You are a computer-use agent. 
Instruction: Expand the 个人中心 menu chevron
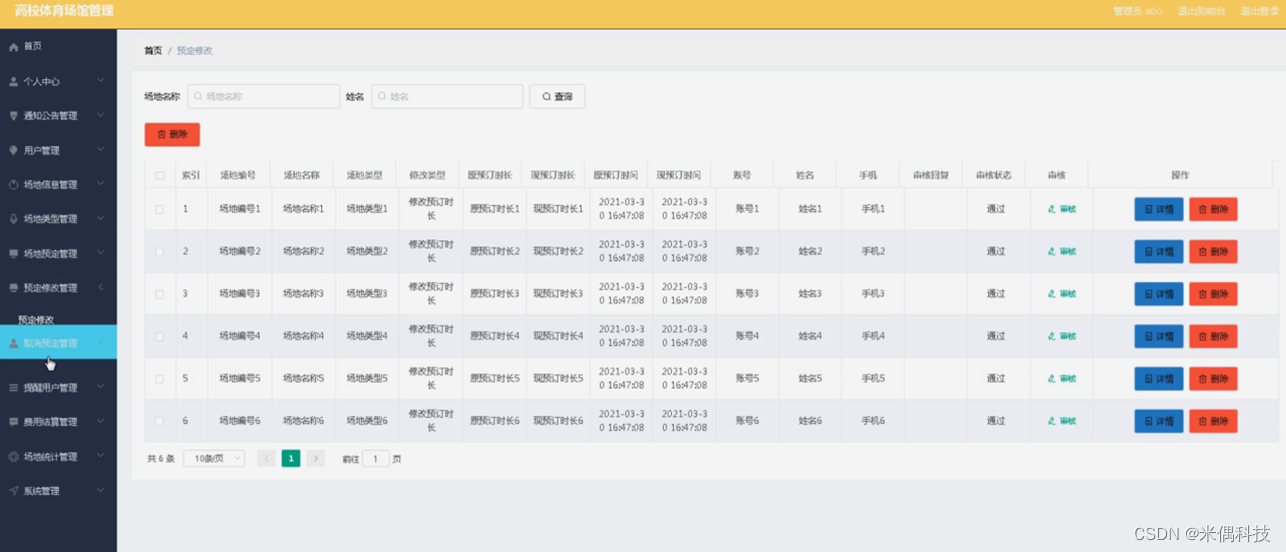[x=101, y=81]
